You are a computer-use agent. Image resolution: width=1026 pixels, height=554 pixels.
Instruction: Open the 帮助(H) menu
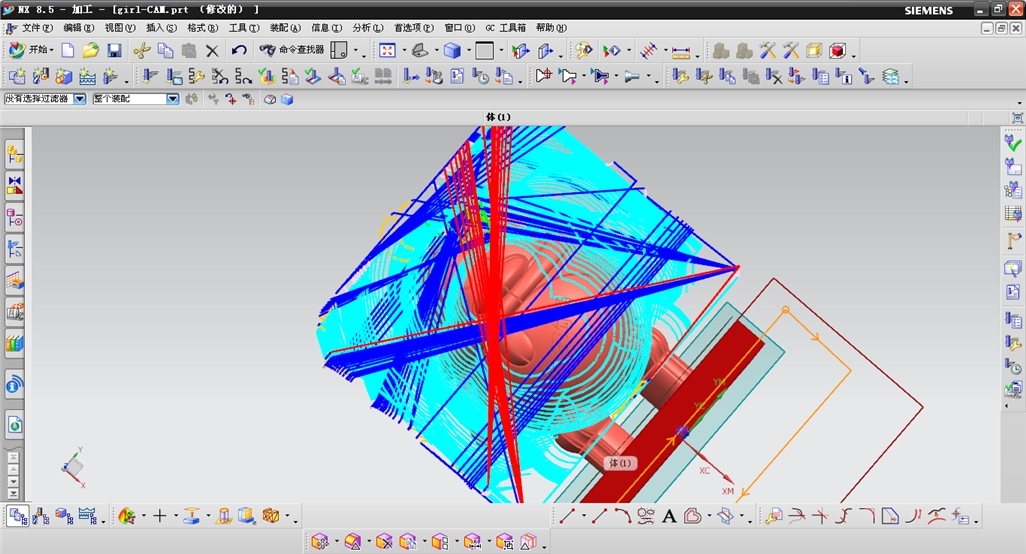(551, 28)
